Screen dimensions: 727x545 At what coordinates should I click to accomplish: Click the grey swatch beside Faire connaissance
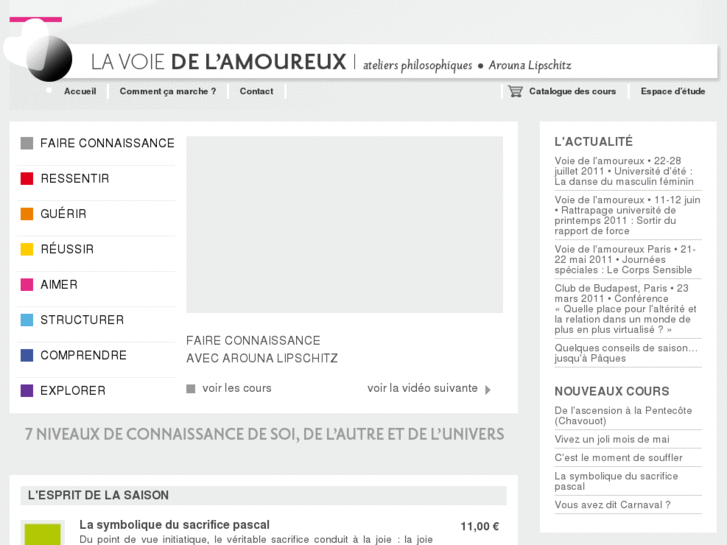pyautogui.click(x=27, y=143)
